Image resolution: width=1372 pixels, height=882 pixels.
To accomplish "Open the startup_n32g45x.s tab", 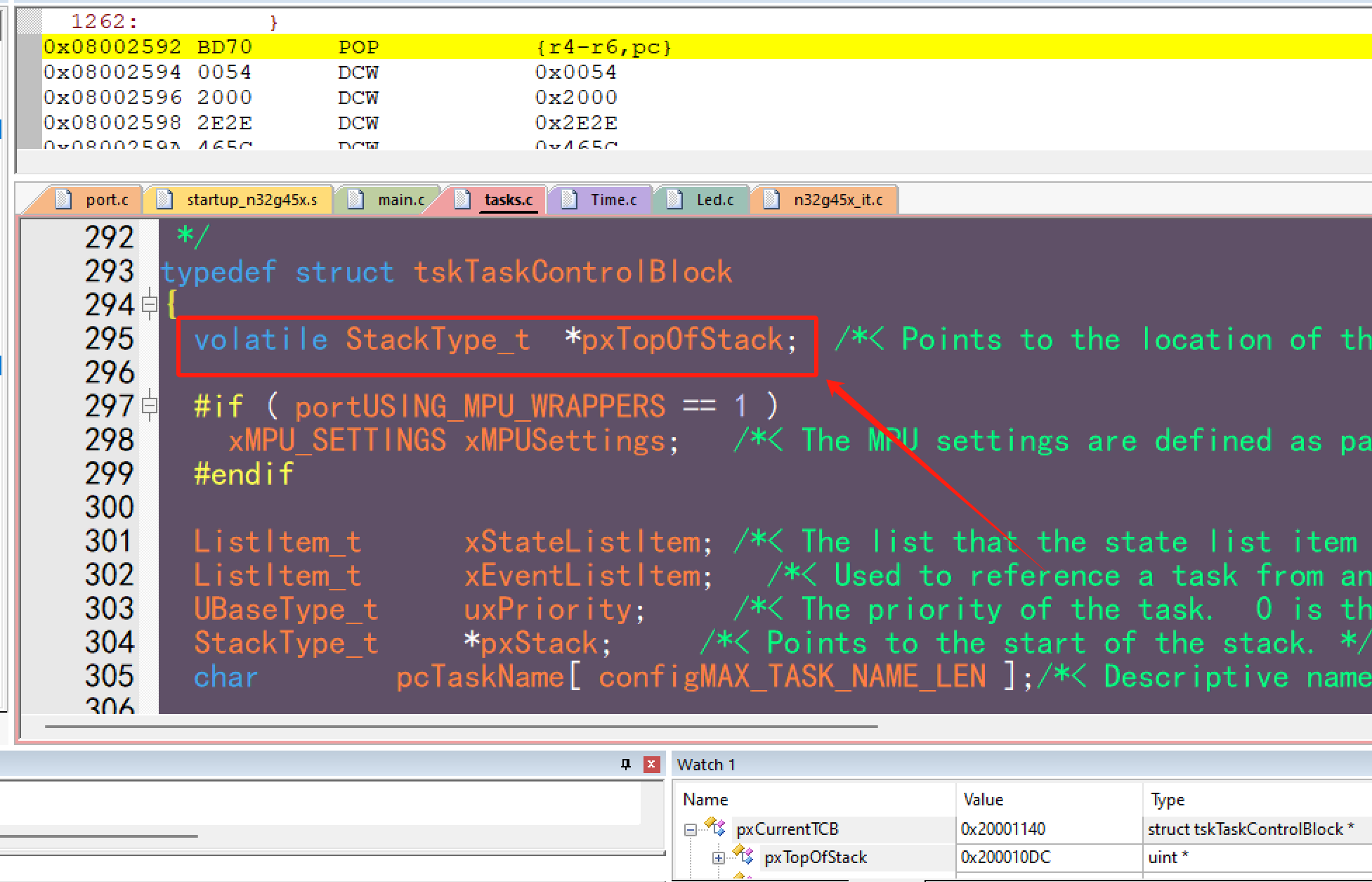I will pos(237,200).
